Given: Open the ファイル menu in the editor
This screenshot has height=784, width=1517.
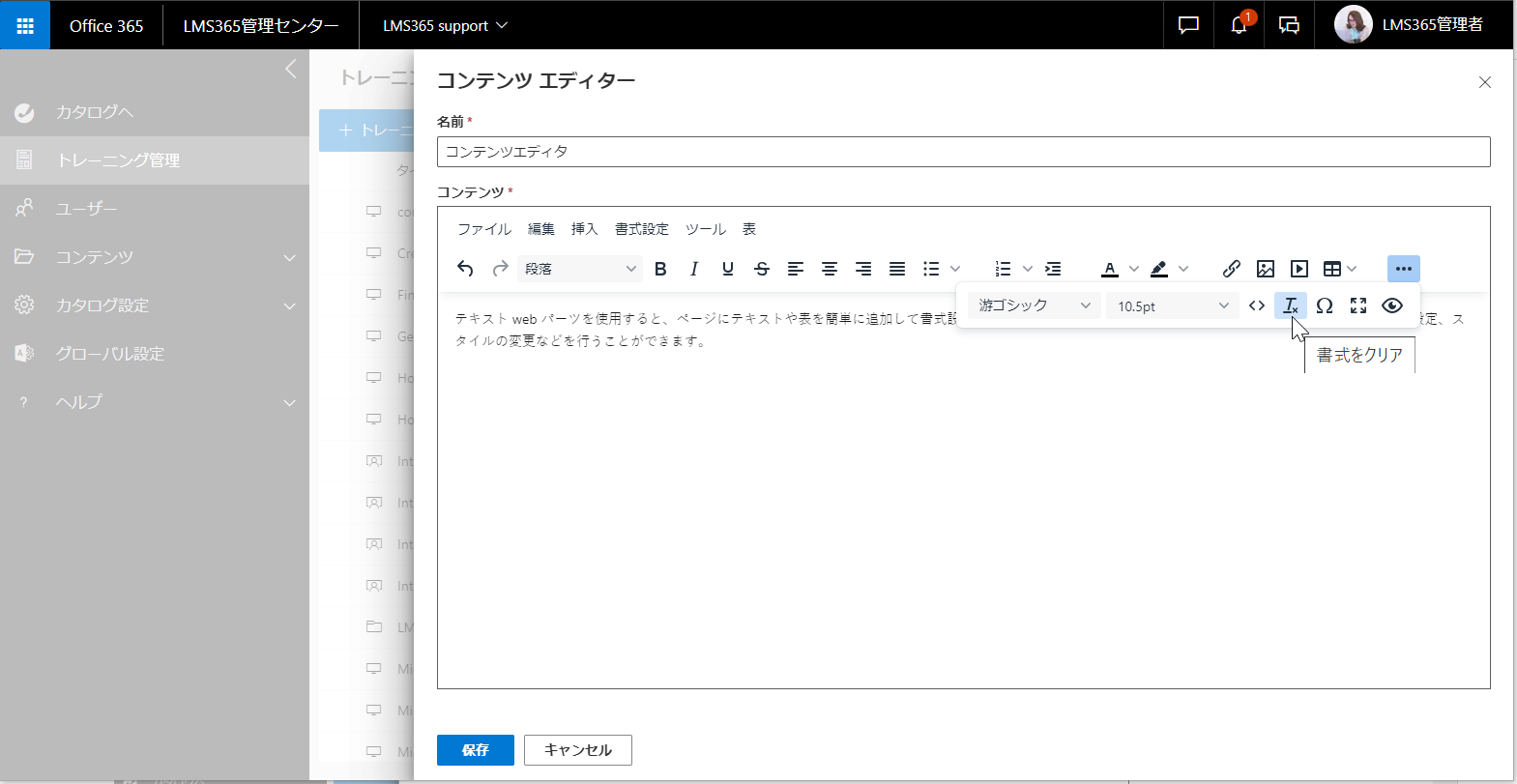Looking at the screenshot, I should [484, 229].
